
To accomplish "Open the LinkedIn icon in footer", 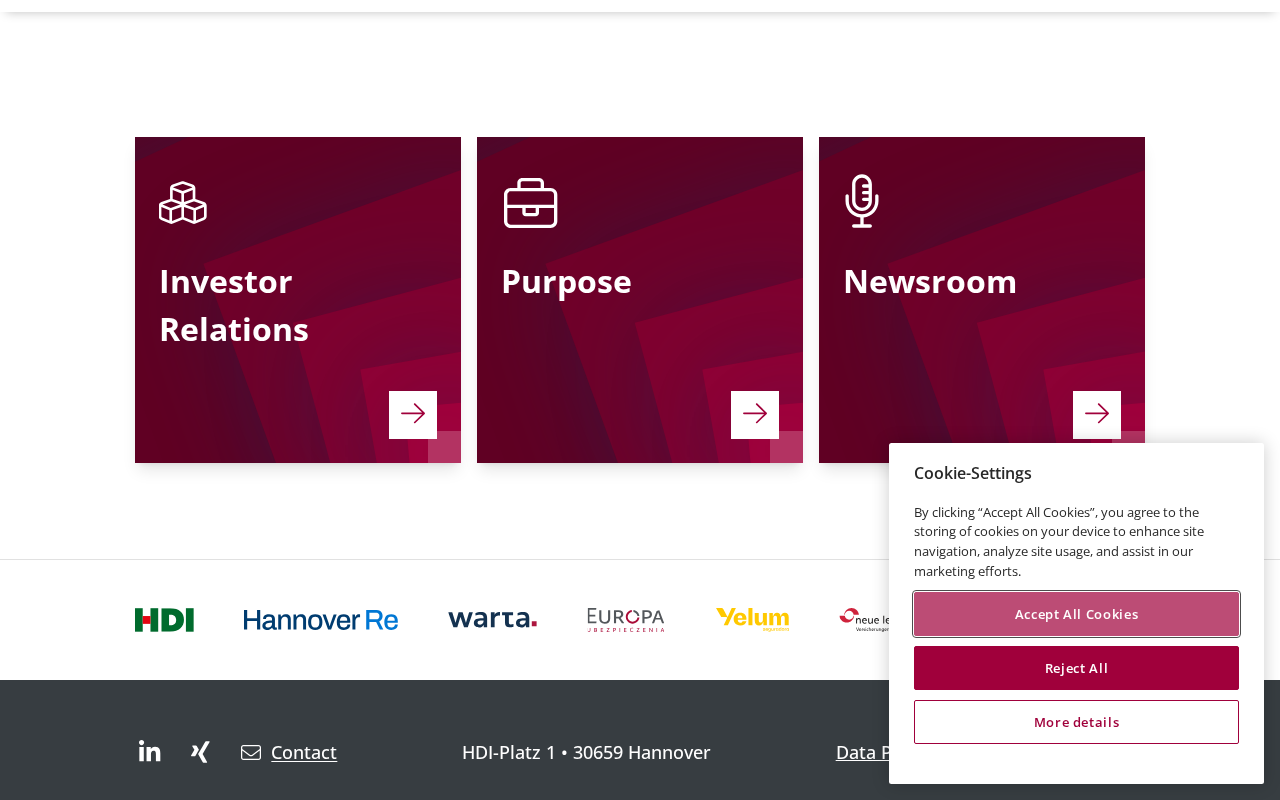I will click(150, 751).
